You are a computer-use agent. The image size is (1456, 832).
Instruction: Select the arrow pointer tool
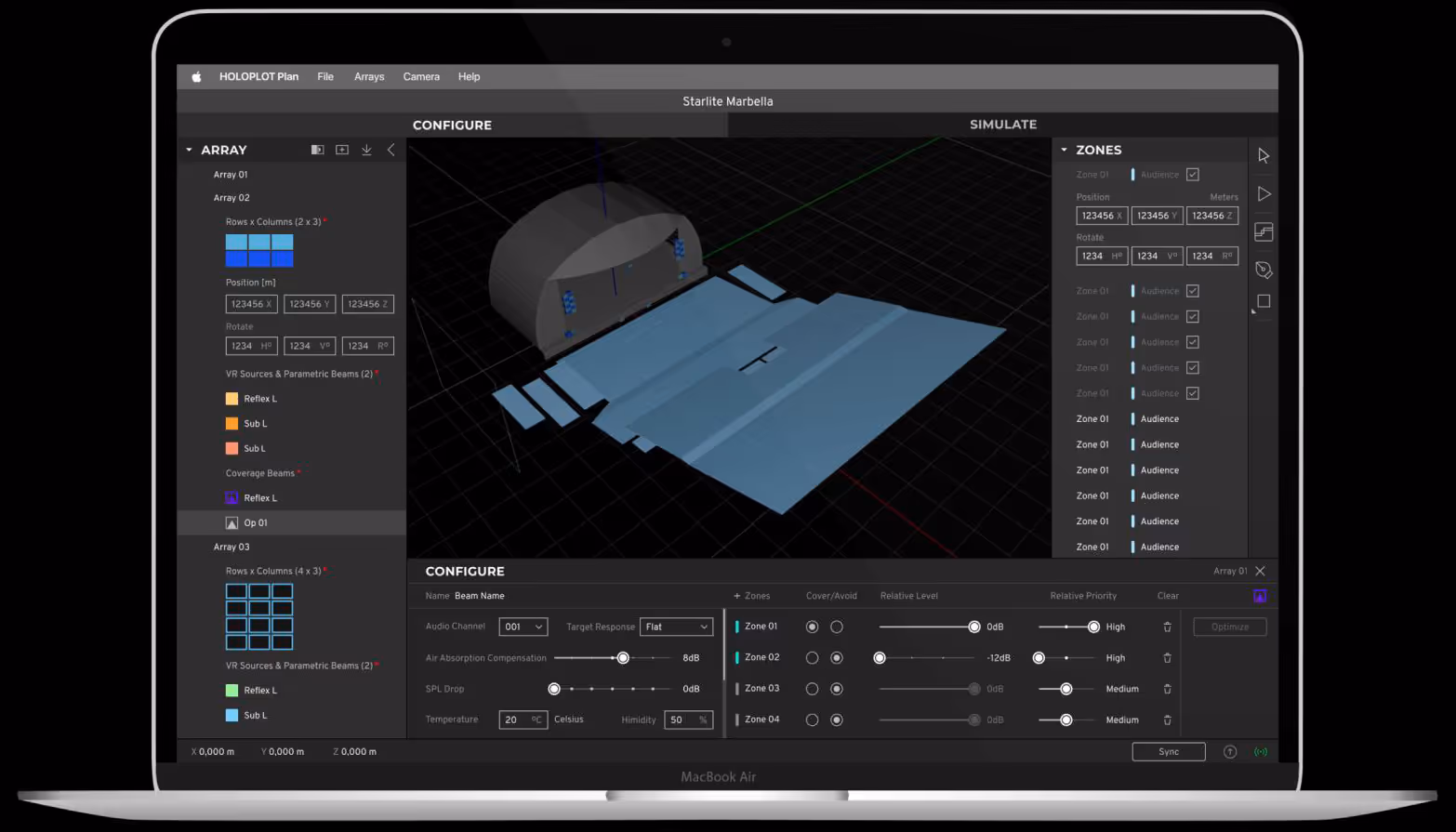tap(1264, 156)
